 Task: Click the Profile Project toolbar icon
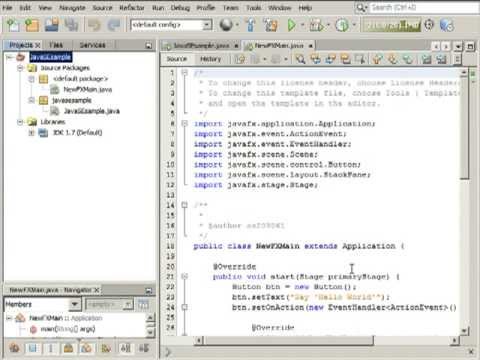tap(342, 25)
